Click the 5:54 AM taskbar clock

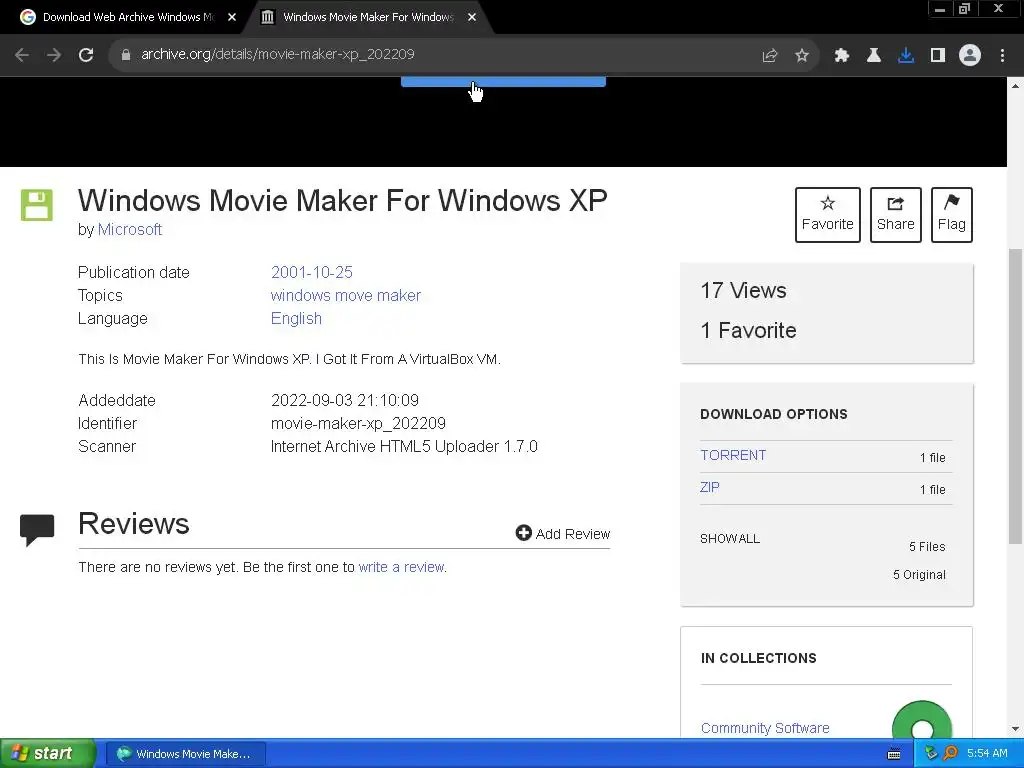(987, 754)
